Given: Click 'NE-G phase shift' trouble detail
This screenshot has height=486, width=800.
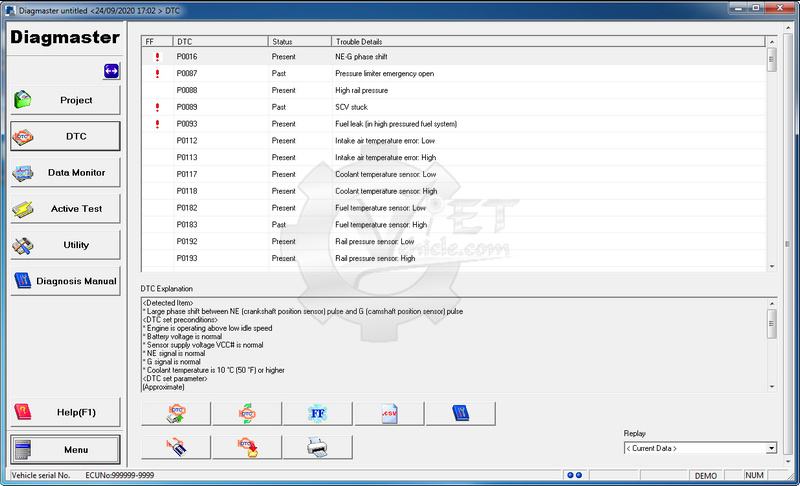Looking at the screenshot, I should (361, 57).
